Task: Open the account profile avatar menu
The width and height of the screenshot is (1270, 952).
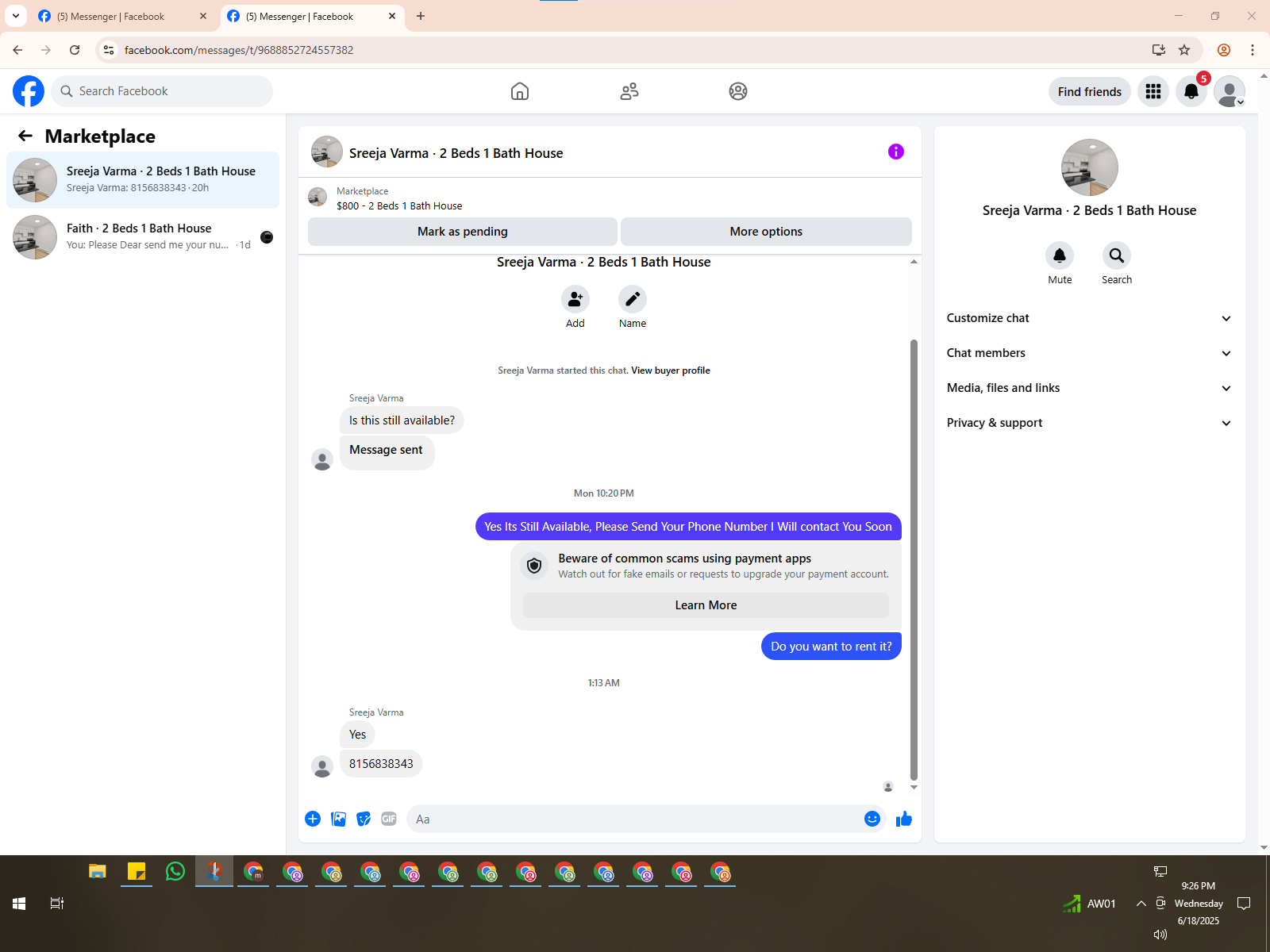Action: 1230,91
